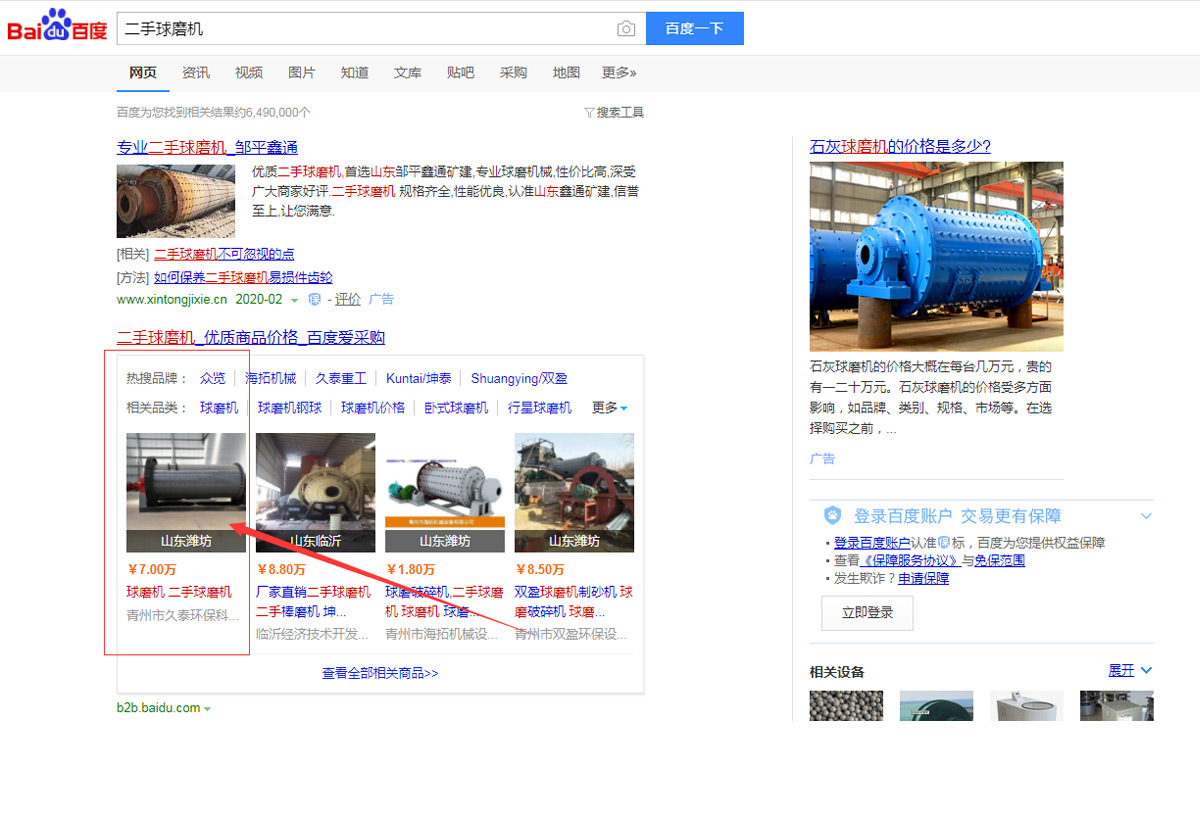Click the www.xintongjixie.cn URL
The width and height of the screenshot is (1200, 839).
point(172,300)
